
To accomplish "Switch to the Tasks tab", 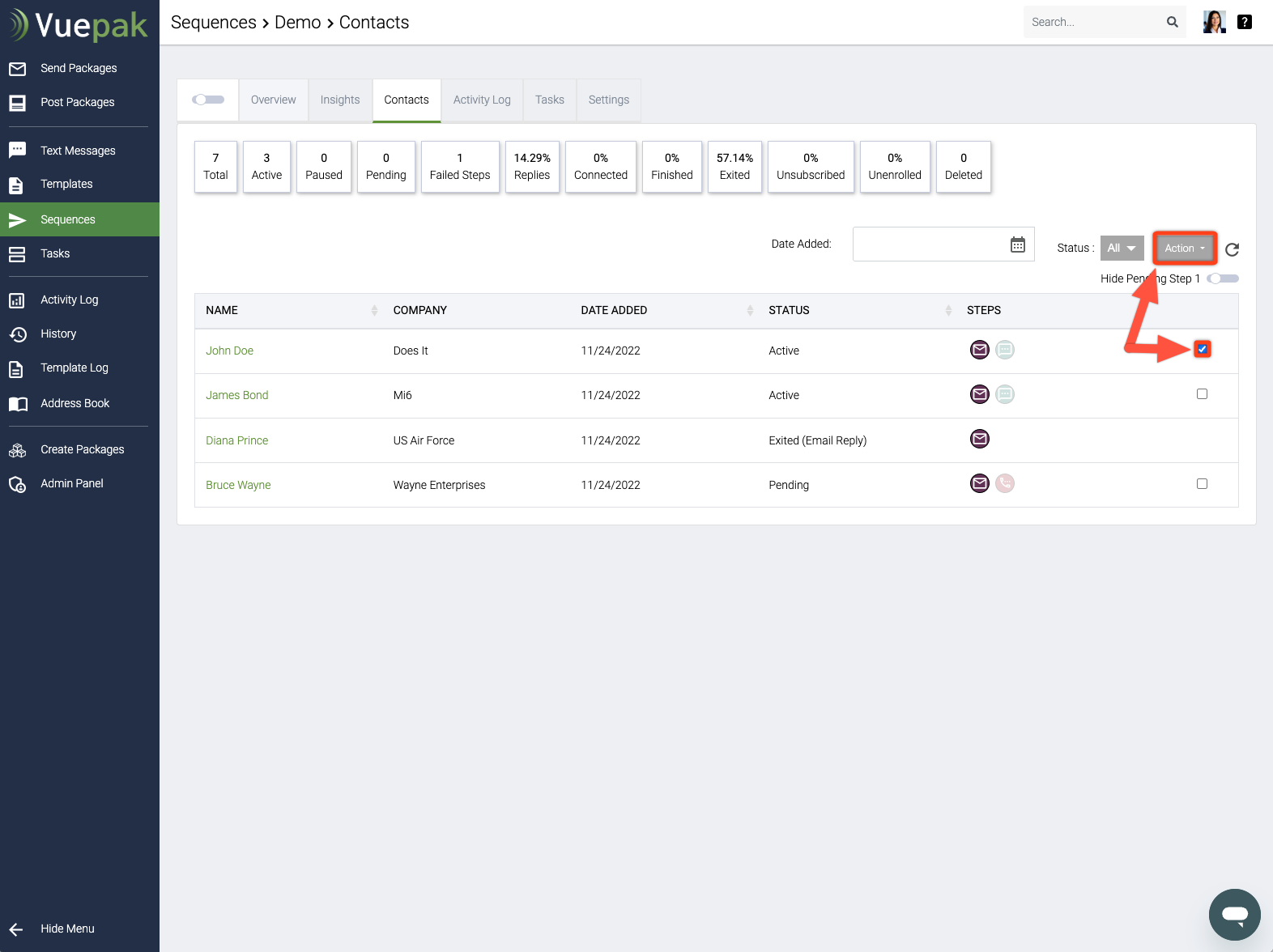I will [550, 100].
